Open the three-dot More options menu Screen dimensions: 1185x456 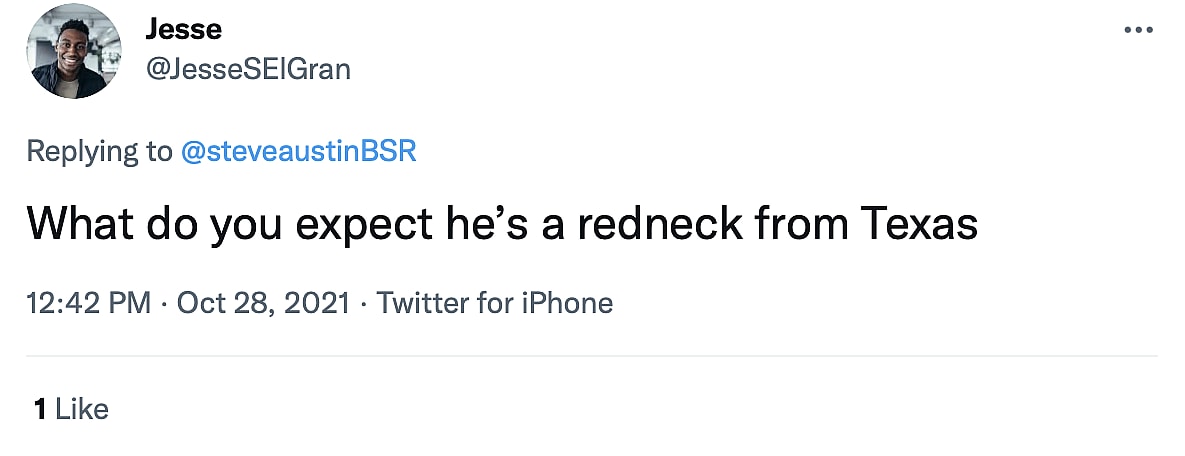(x=1138, y=30)
